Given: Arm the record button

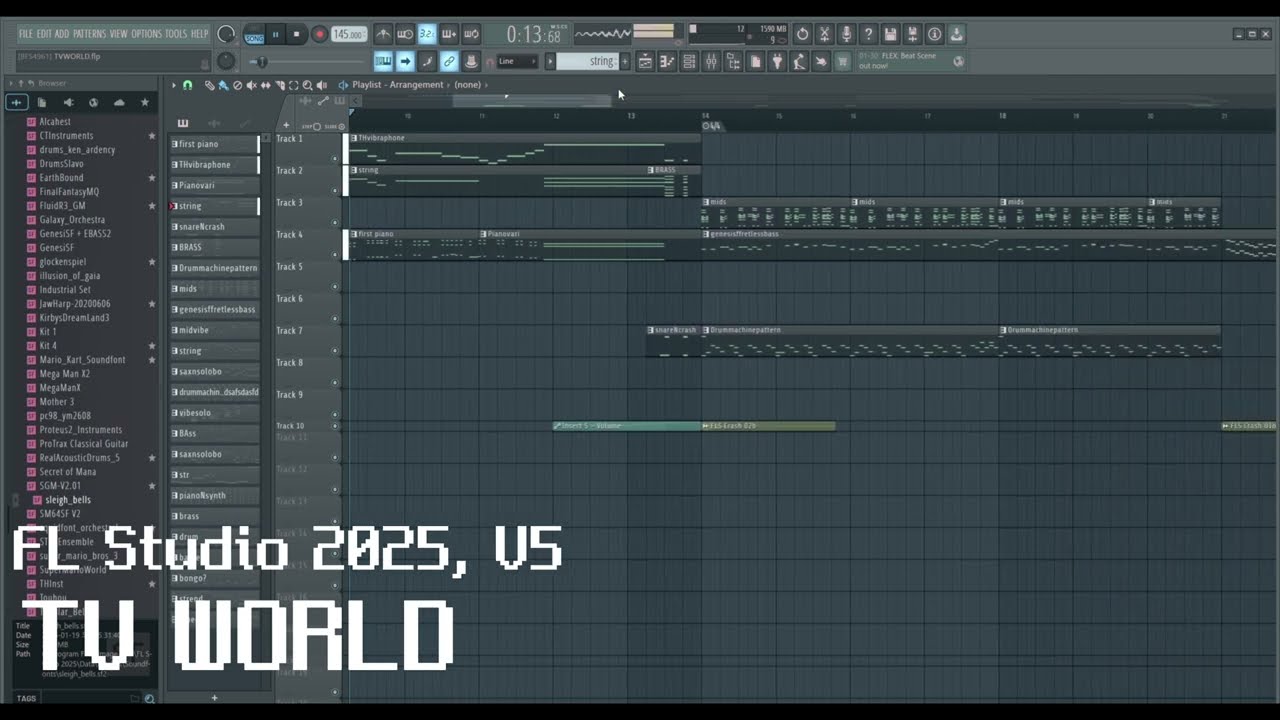Looking at the screenshot, I should (319, 35).
